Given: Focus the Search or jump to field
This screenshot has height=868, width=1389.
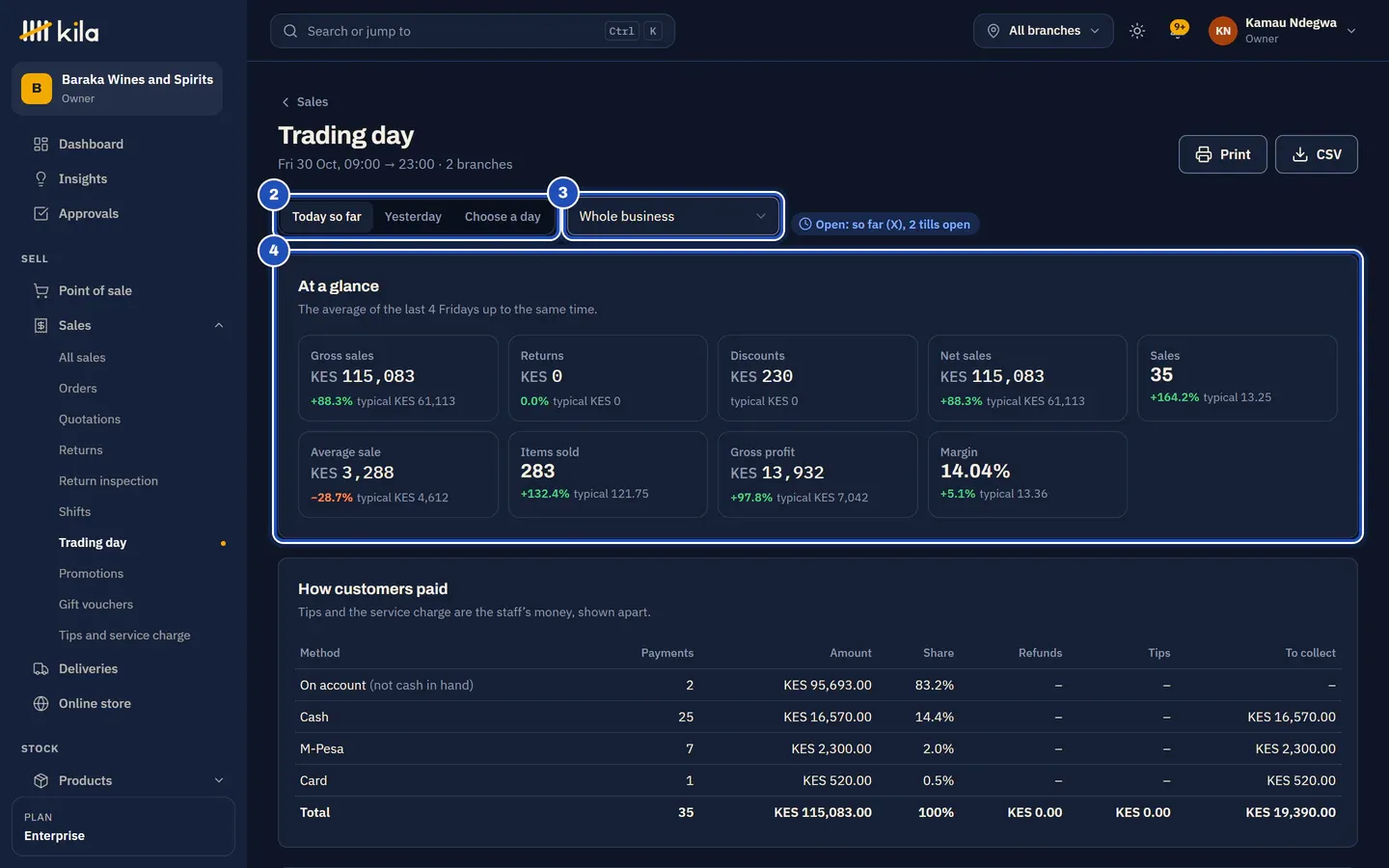Looking at the screenshot, I should [473, 31].
